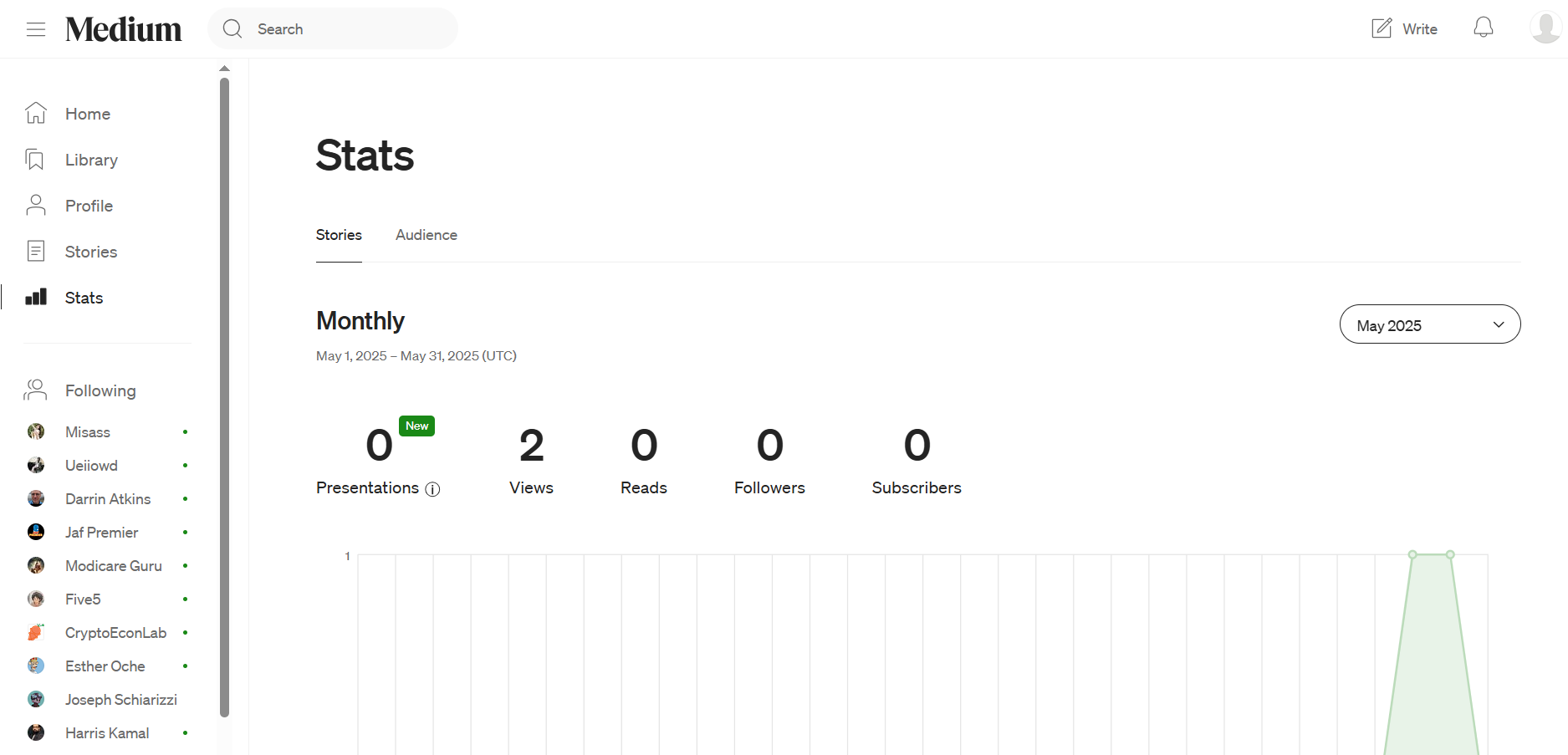The image size is (1568, 755).
Task: Click the Esther Oche avatar
Action: [36, 666]
